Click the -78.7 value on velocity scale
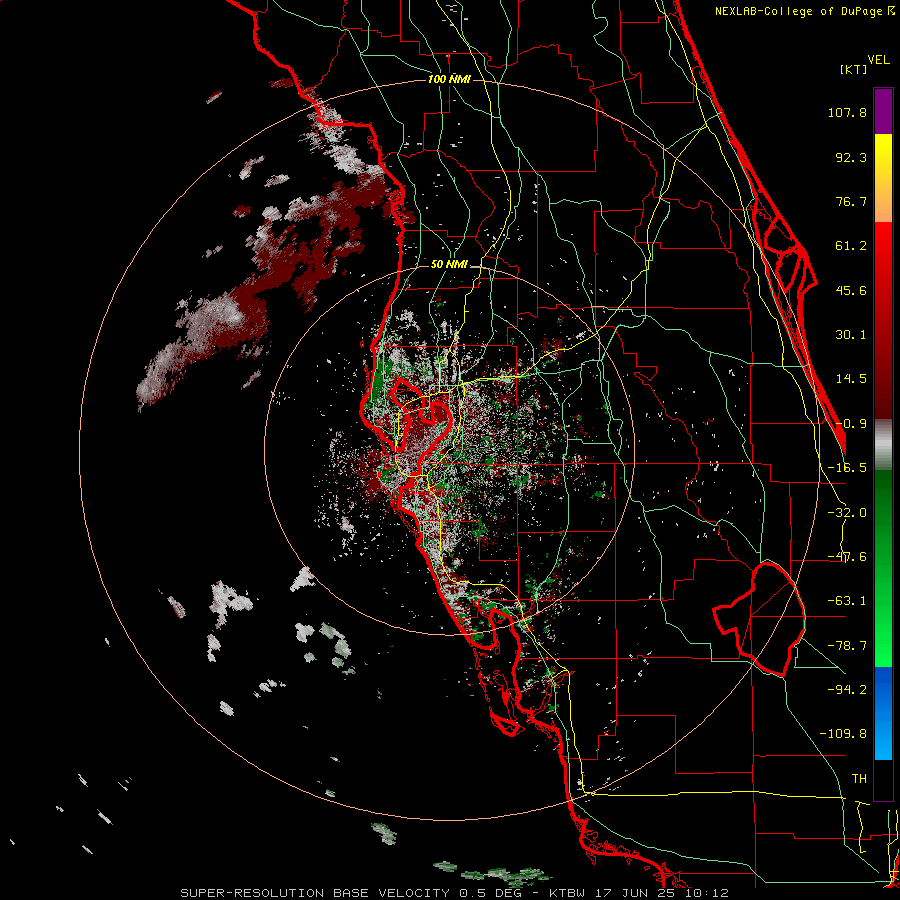The height and width of the screenshot is (900, 900). (x=847, y=646)
